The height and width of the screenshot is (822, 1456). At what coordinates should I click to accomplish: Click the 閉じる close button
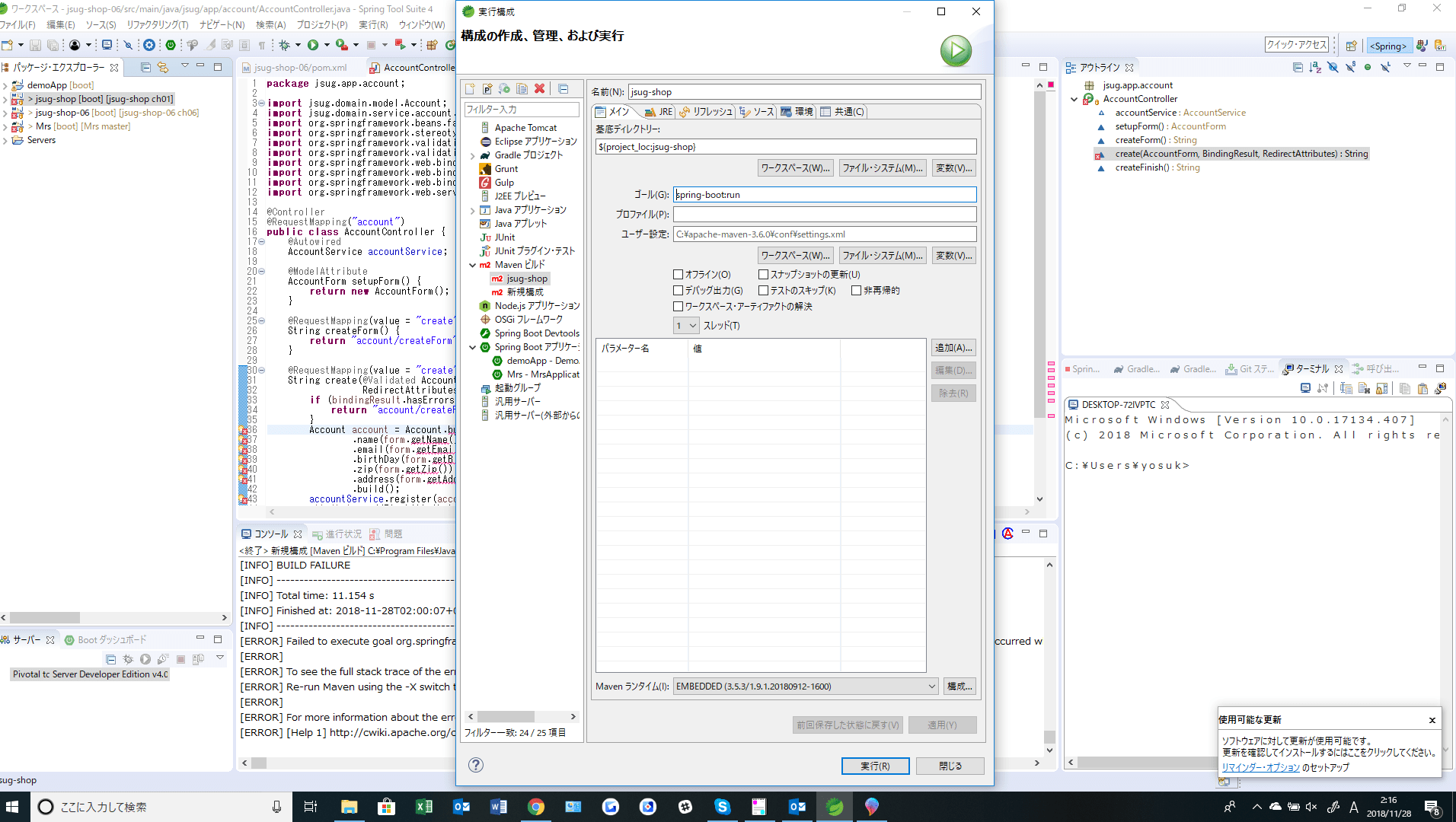950,766
